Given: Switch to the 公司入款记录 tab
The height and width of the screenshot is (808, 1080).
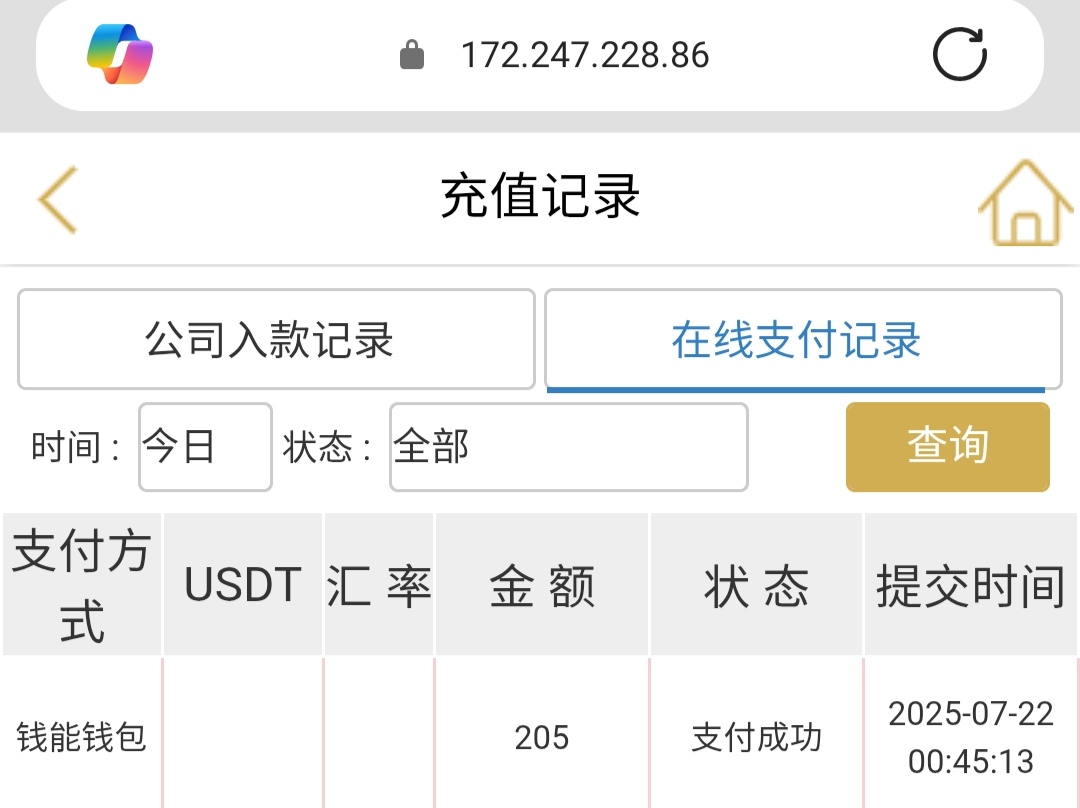Looking at the screenshot, I should coord(276,340).
